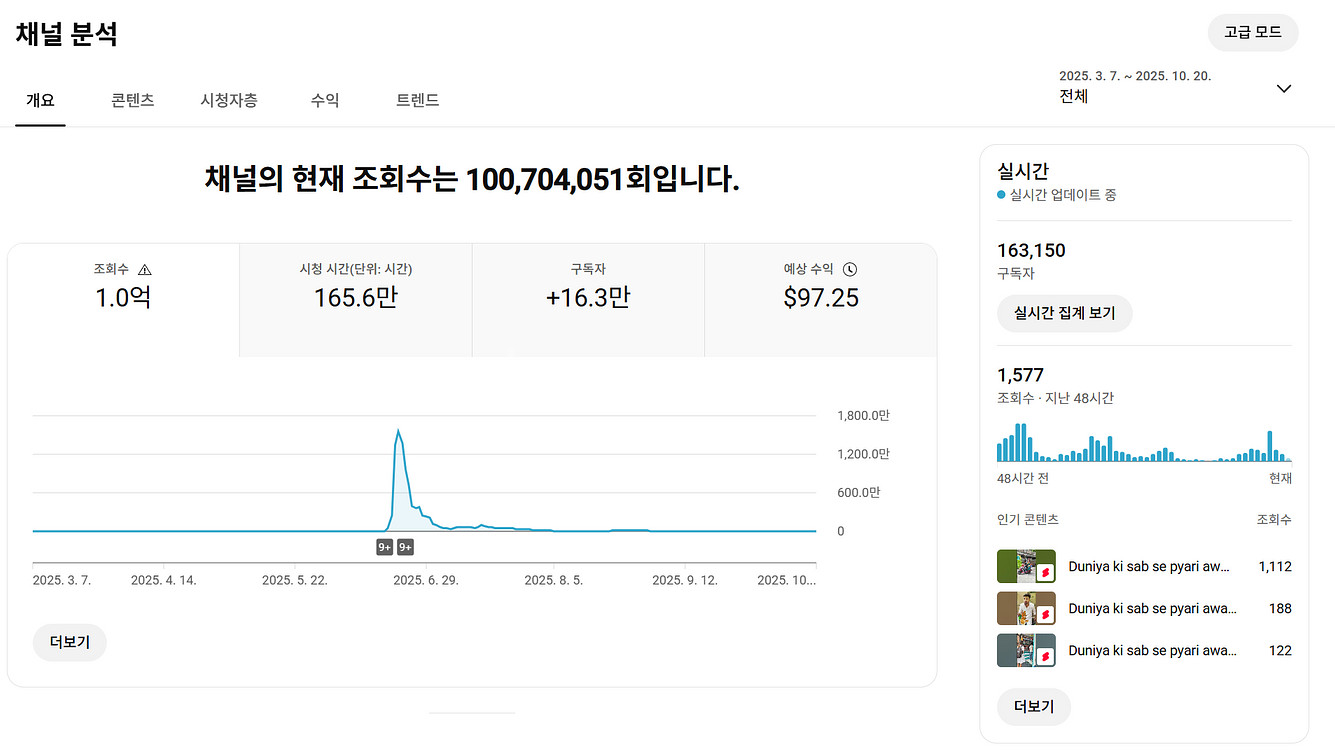The height and width of the screenshot is (750, 1335).
Task: Switch to the 시청자층 tab
Action: (x=229, y=100)
